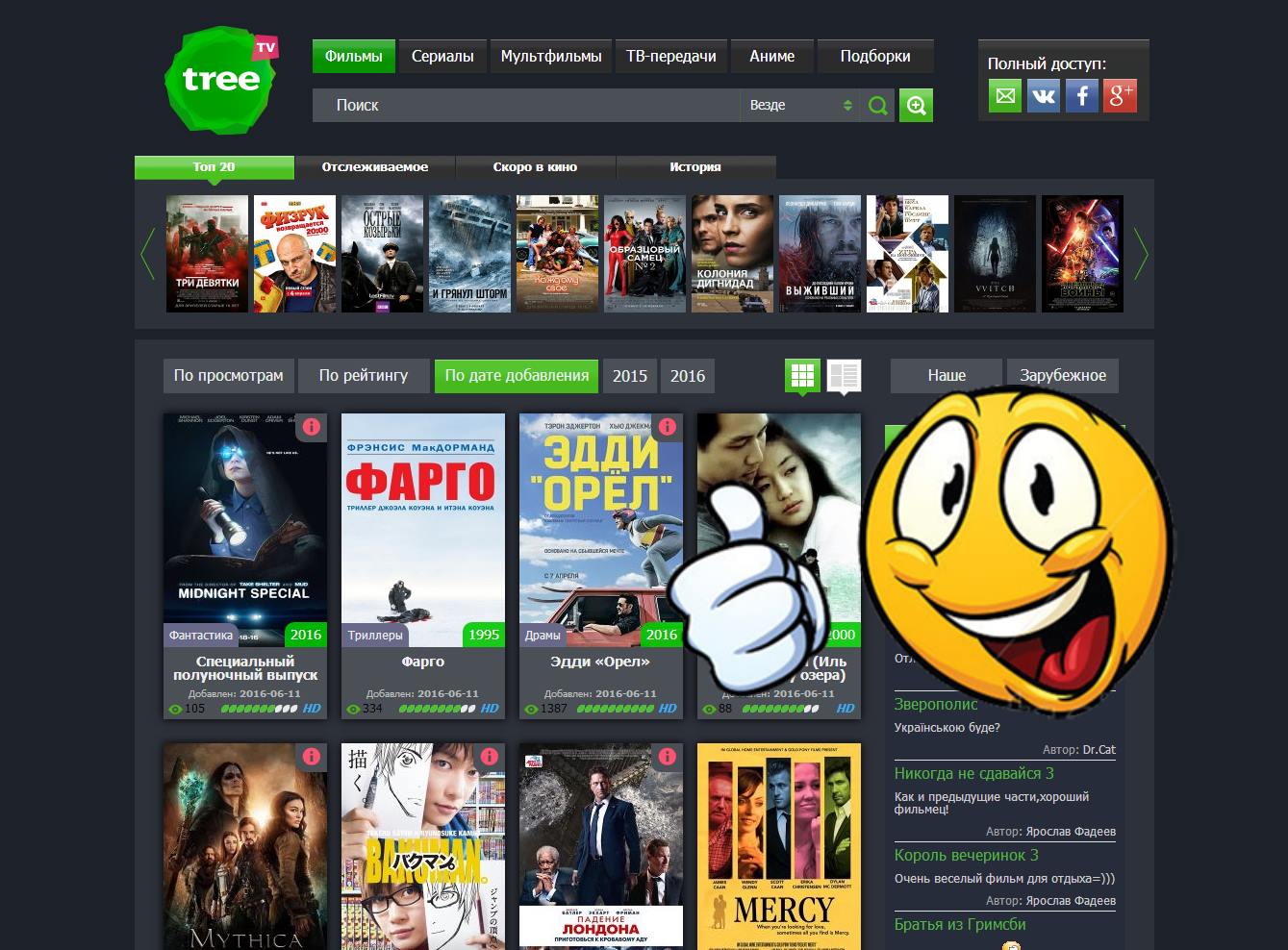
Task: Open Никогда не сдавайся 3 link
Action: [974, 773]
